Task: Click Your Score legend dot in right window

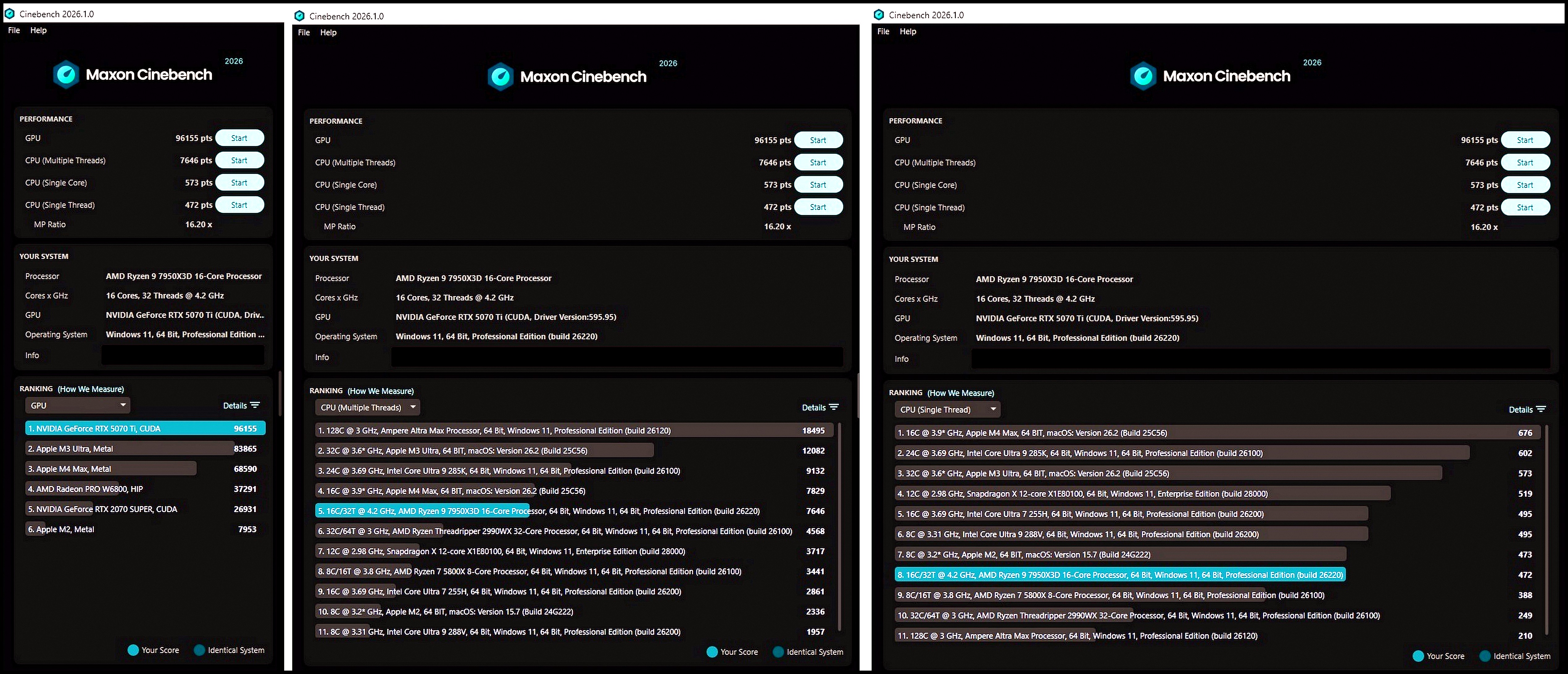Action: [x=1418, y=656]
